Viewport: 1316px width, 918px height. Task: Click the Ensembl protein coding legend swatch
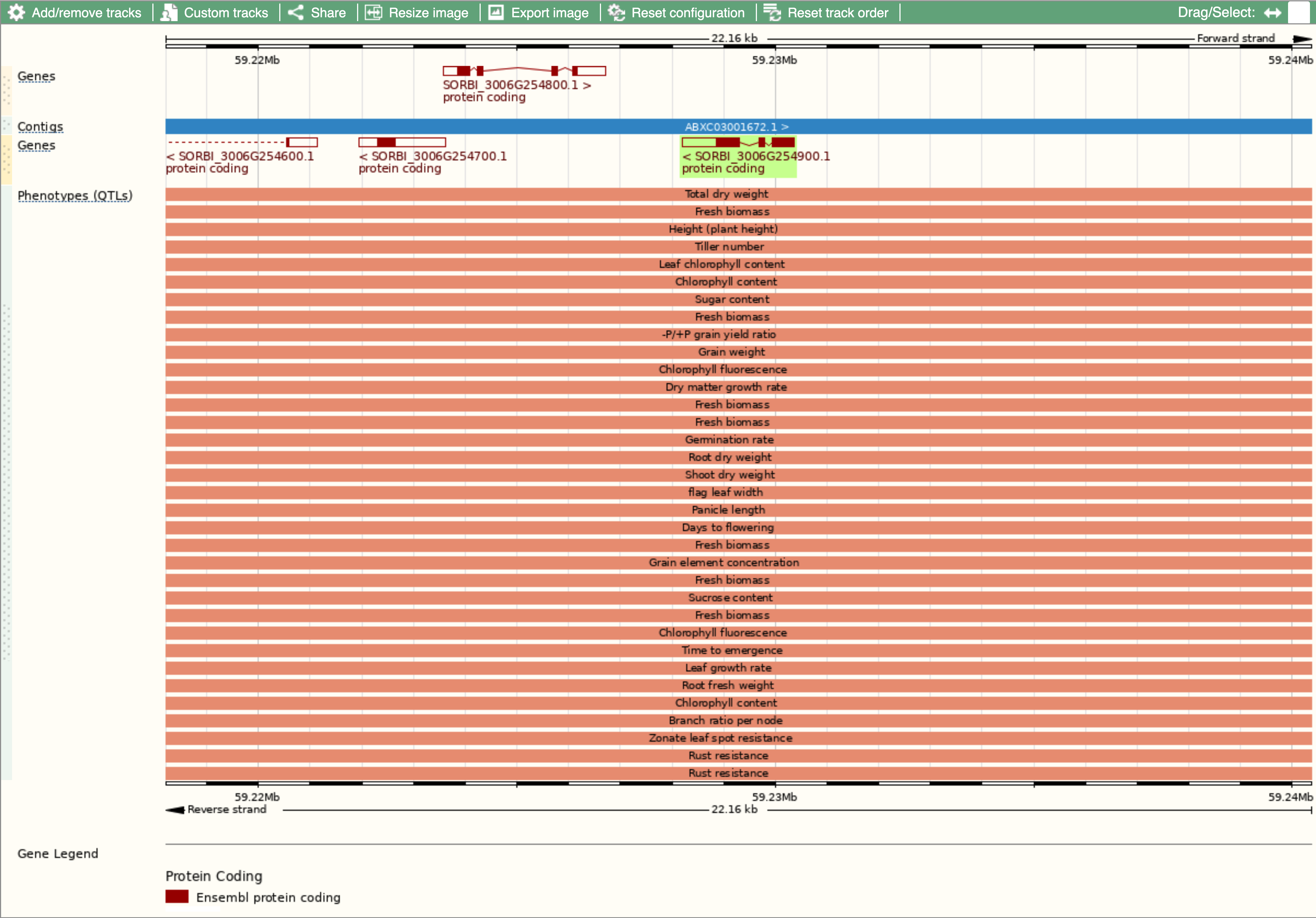tap(177, 897)
